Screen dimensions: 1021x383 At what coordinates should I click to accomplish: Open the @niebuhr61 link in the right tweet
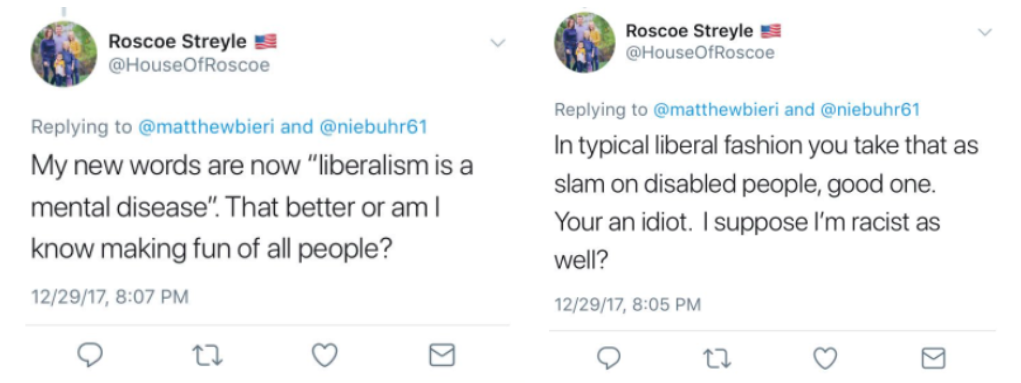coord(871,110)
